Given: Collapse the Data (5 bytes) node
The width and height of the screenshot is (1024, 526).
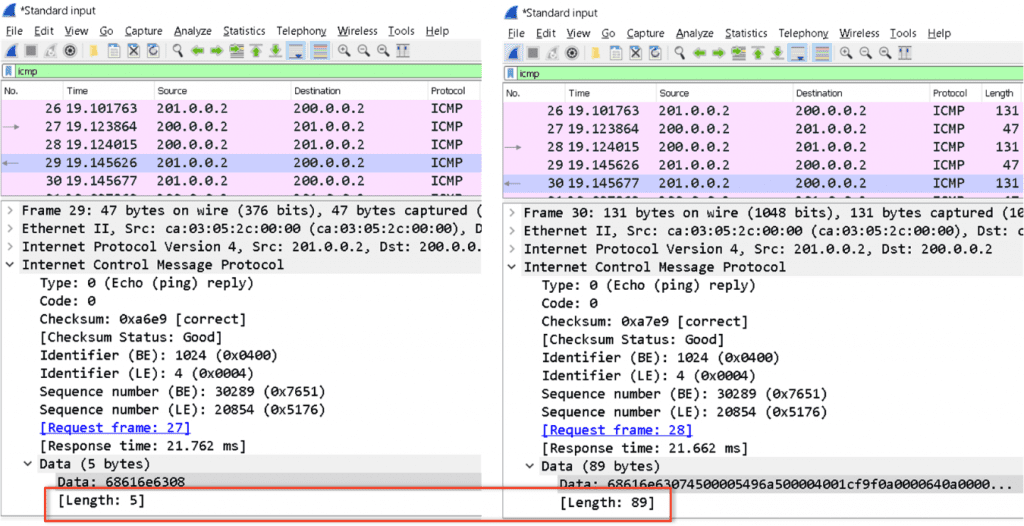Looking at the screenshot, I should (x=28, y=464).
